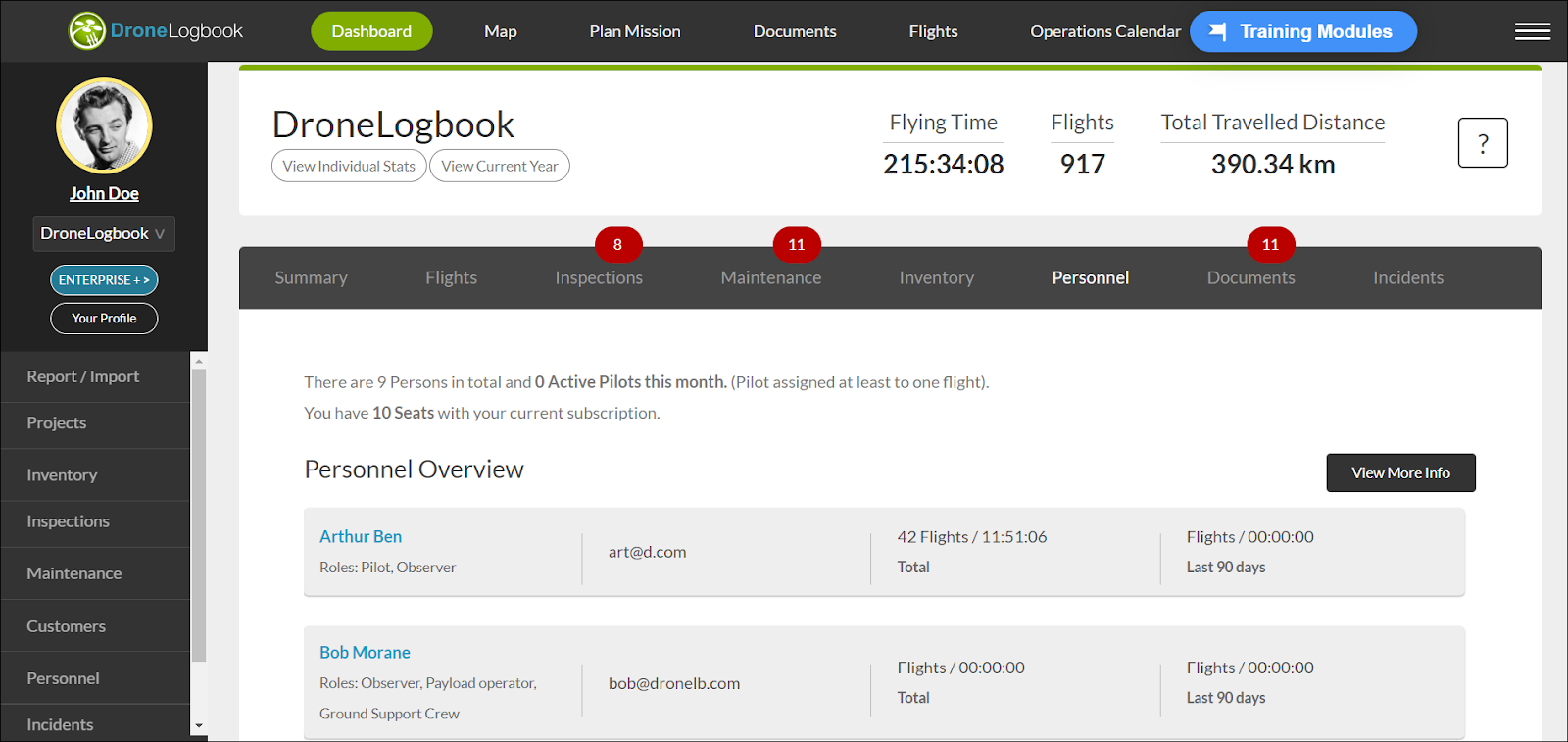Open the Operations Calendar

(1105, 31)
